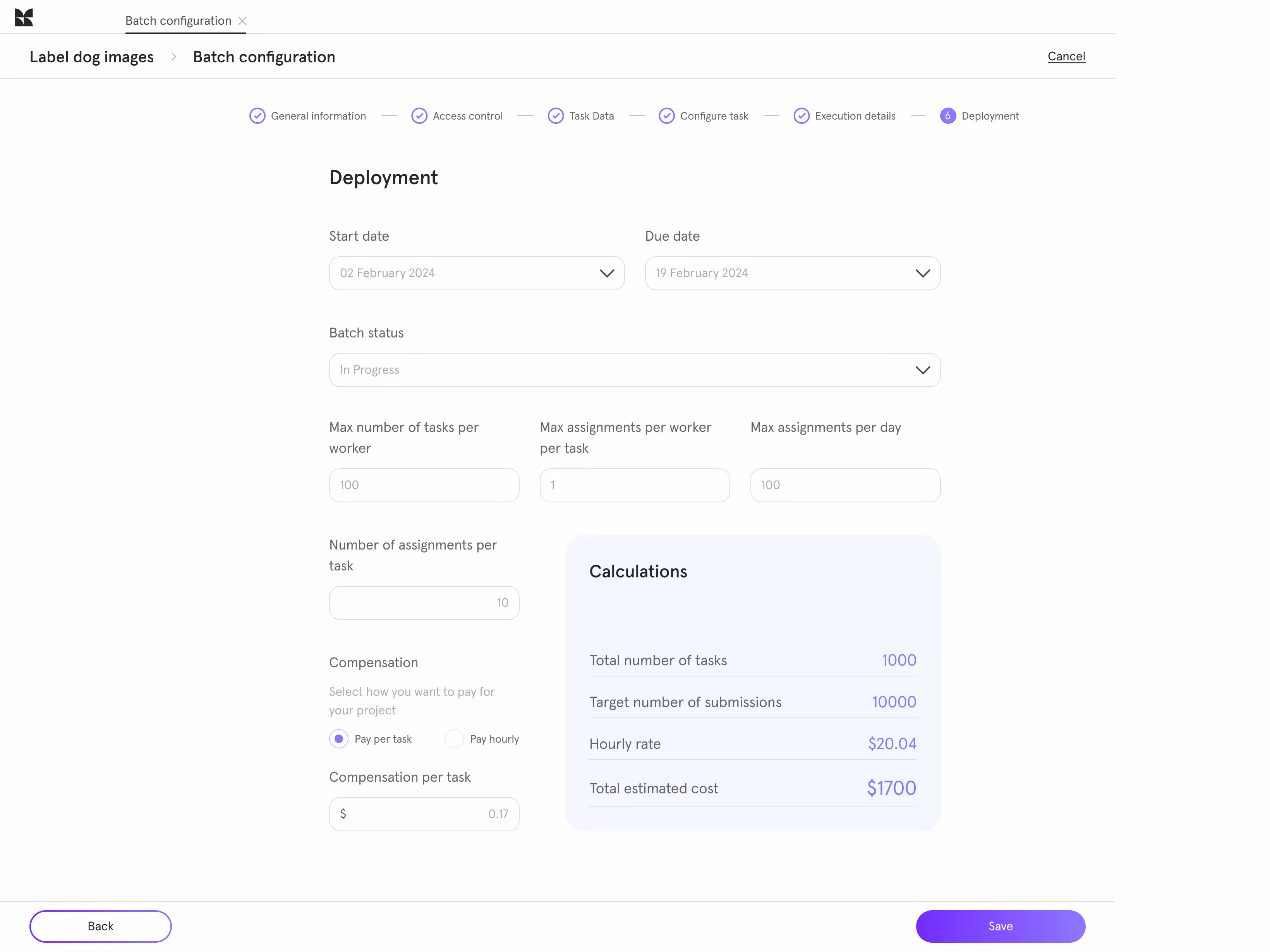This screenshot has width=1270, height=952.
Task: Click the General information step checkmark icon
Action: 258,116
